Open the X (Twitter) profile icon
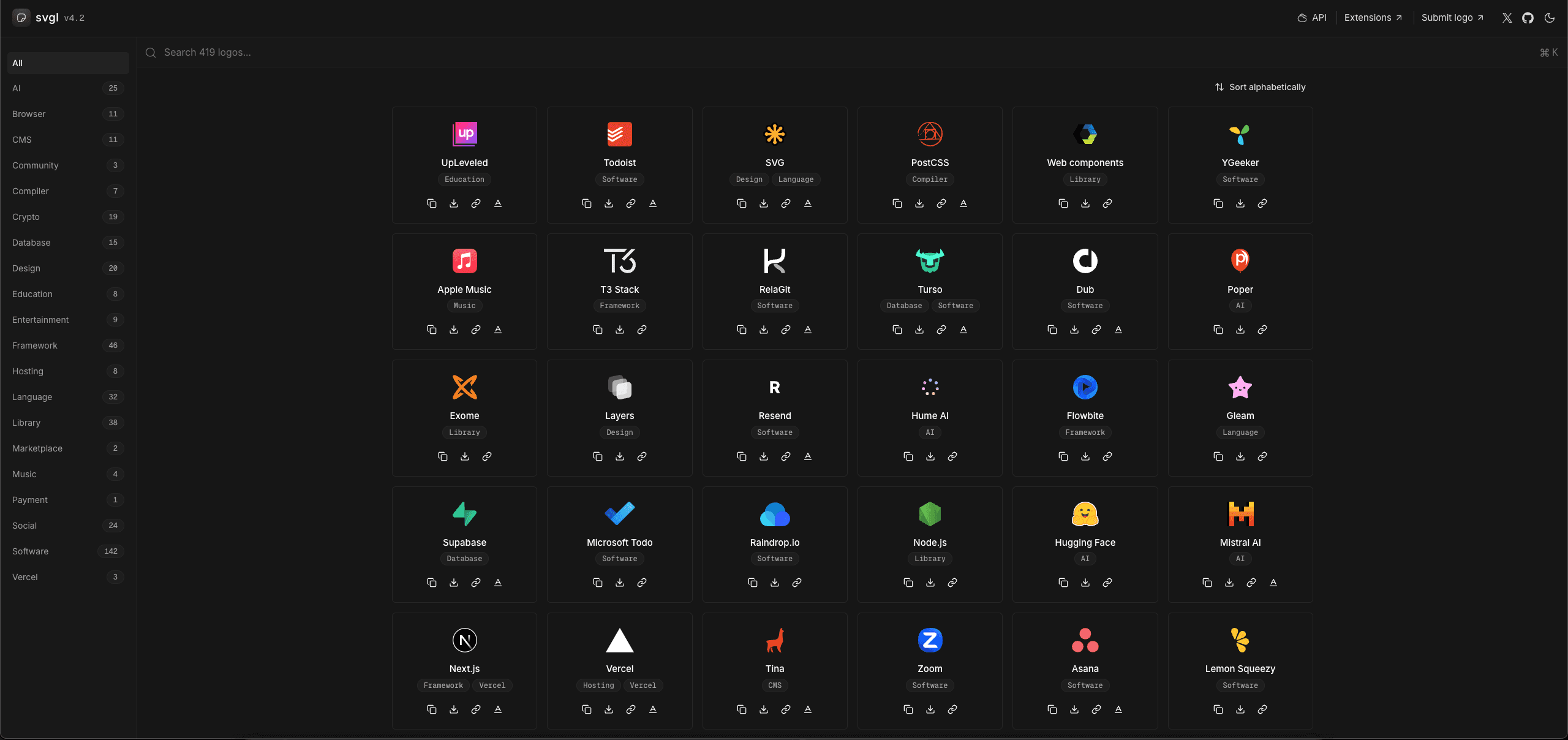The image size is (1568, 740). 1507,18
